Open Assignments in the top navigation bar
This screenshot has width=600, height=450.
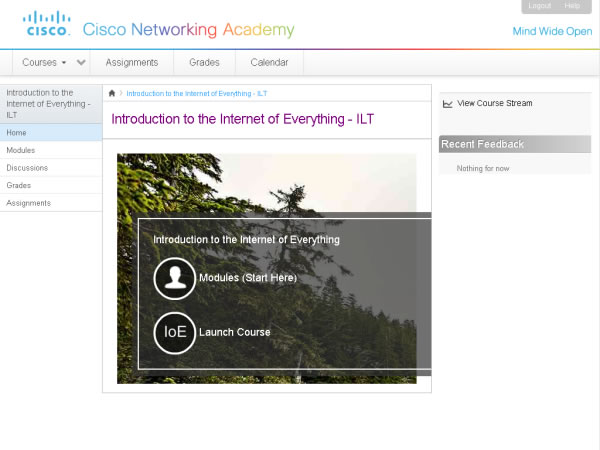pyautogui.click(x=132, y=62)
